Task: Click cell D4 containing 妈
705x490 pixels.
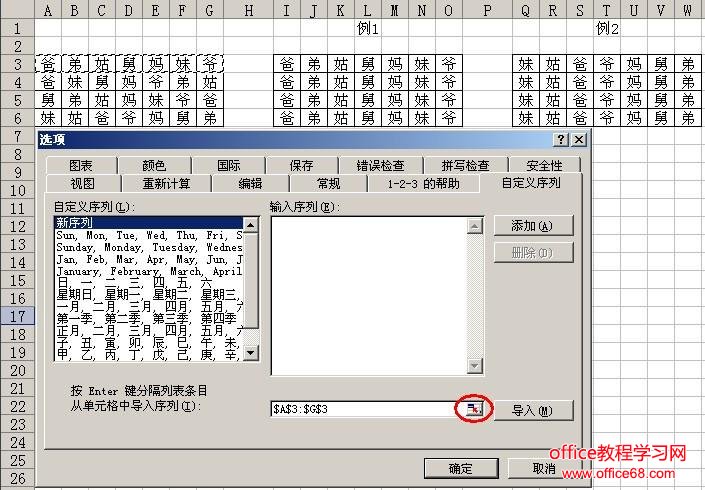Action: [129, 82]
